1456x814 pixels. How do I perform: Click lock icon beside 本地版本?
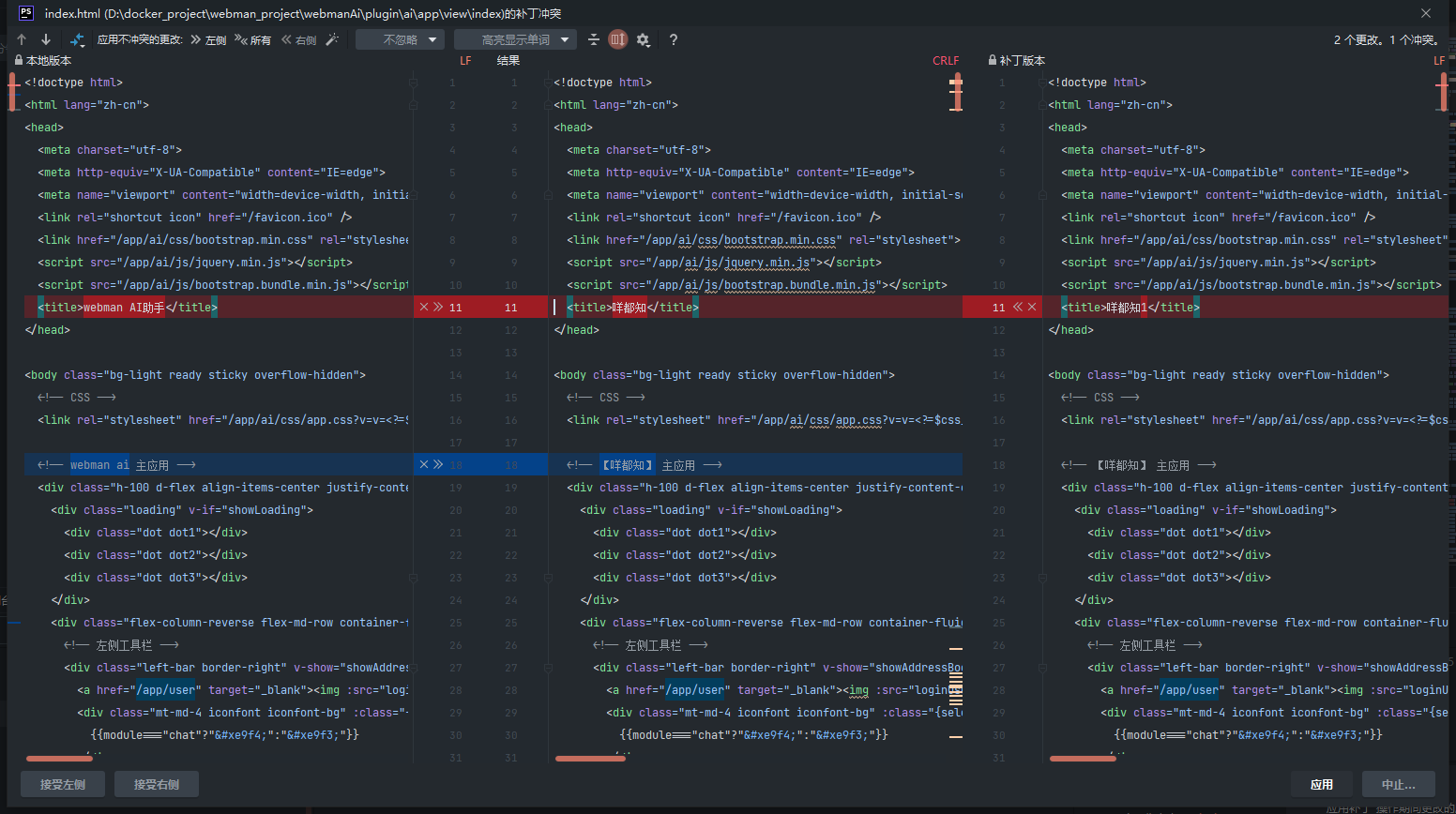(19, 60)
